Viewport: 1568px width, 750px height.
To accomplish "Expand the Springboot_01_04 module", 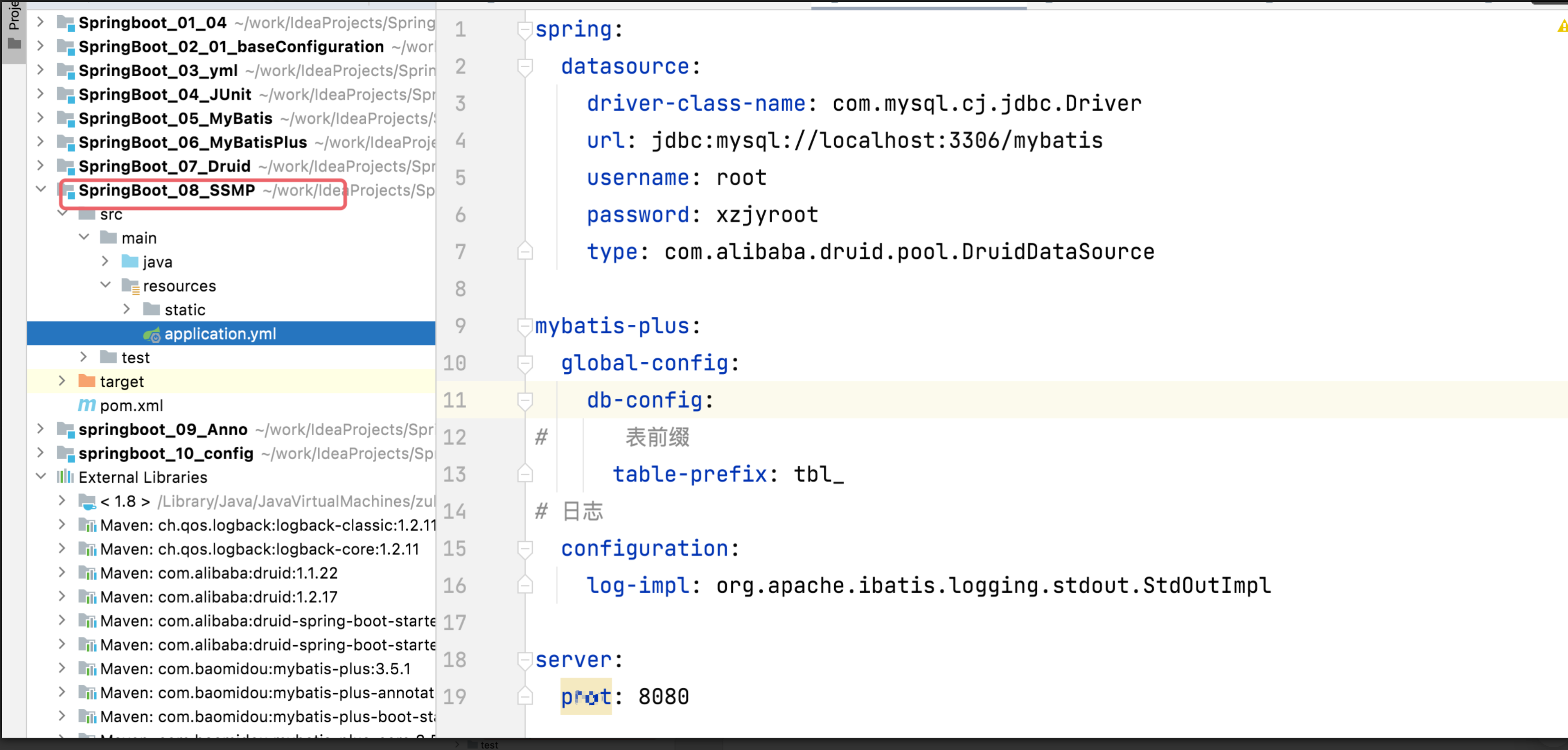I will (x=40, y=23).
